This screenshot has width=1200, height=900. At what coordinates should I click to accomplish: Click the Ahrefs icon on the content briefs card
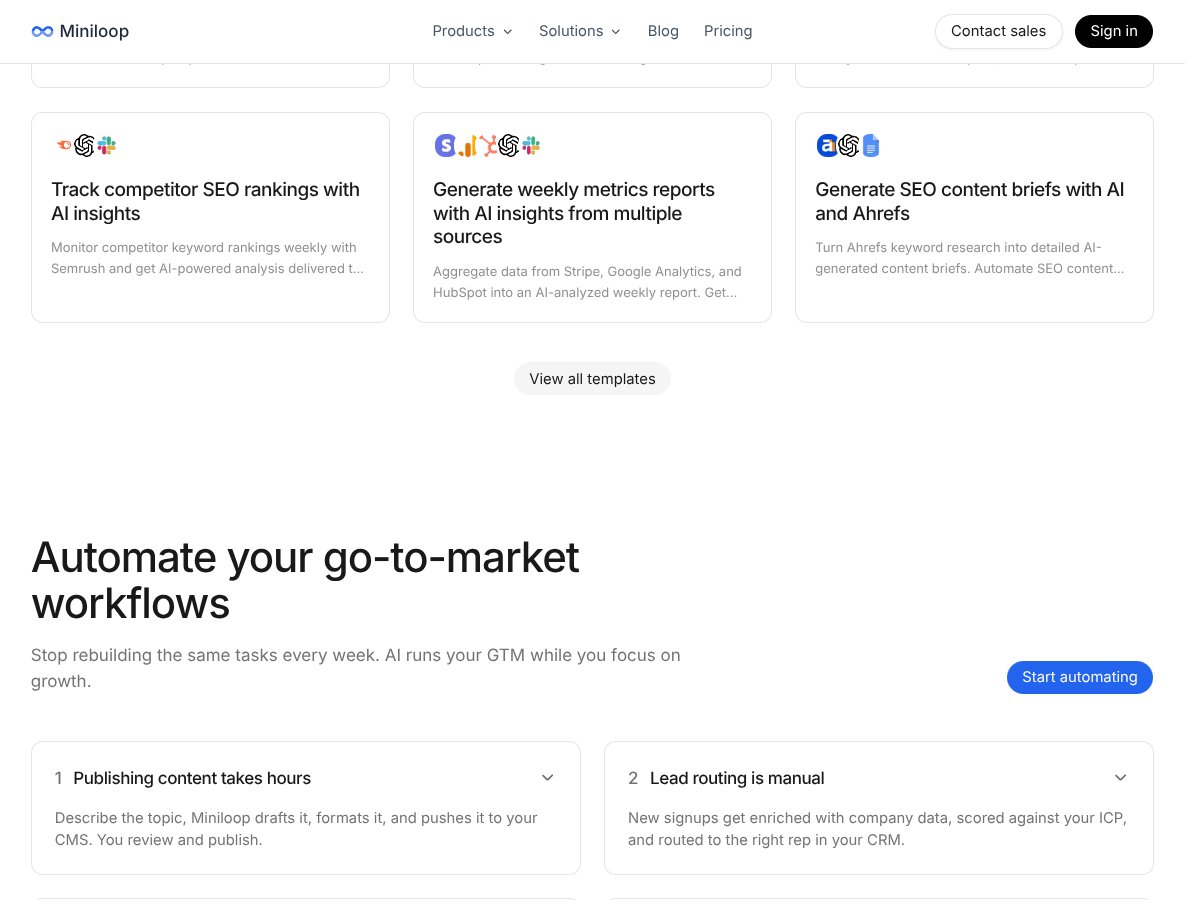(x=827, y=145)
